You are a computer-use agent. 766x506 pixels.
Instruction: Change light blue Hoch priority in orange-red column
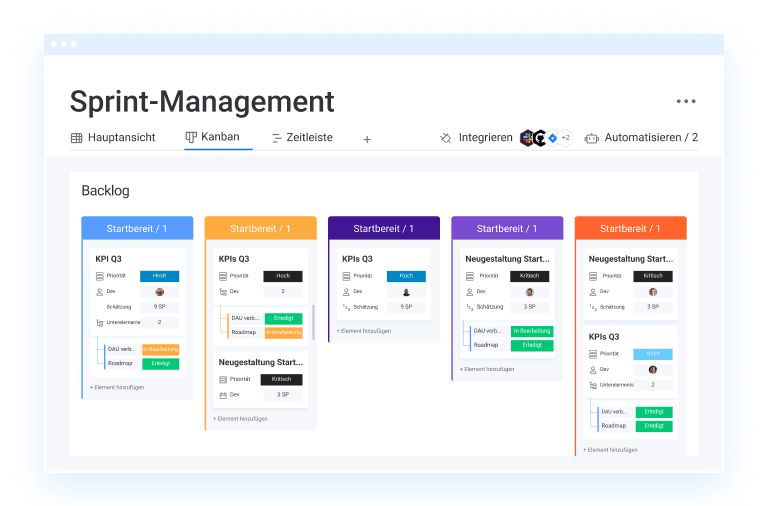tap(653, 354)
